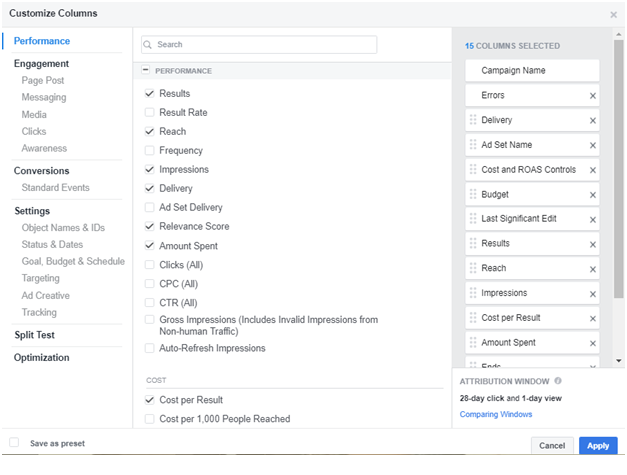Screen dimensions: 627x475
Task: Remove Cost per Result column via X
Action: pos(593,319)
